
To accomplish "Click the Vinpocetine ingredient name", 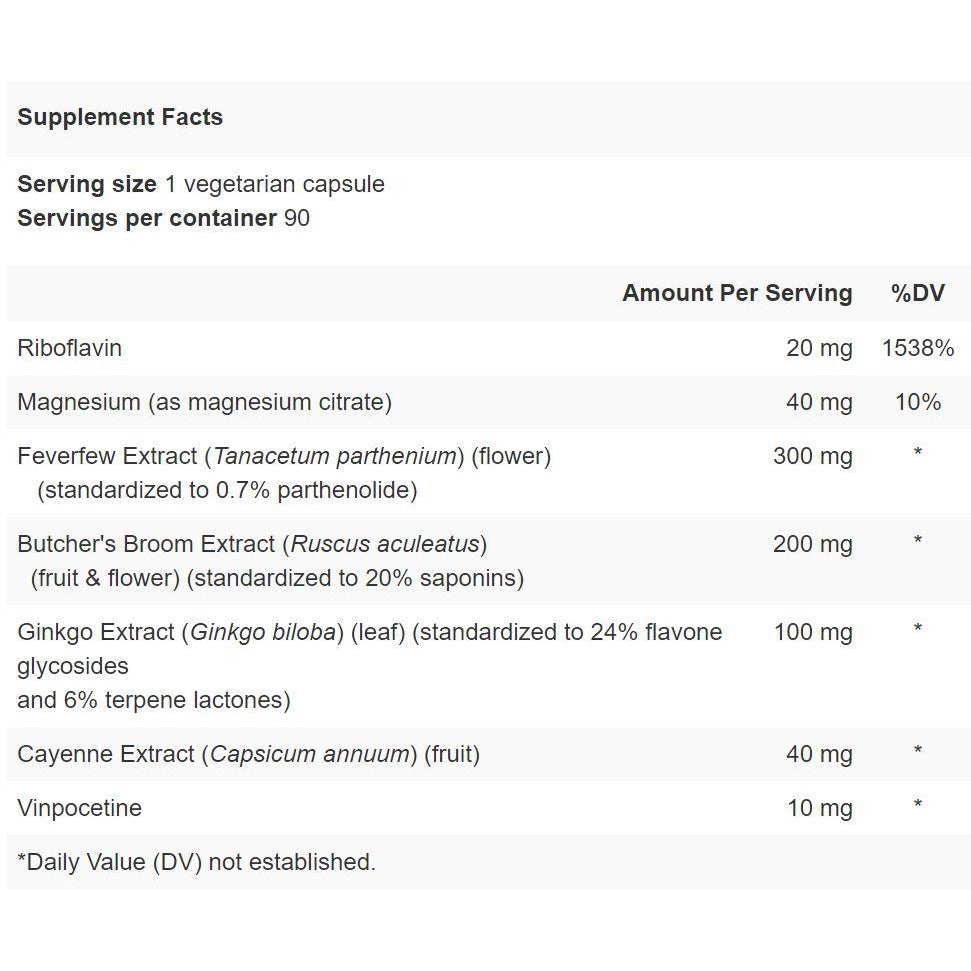I will [79, 808].
